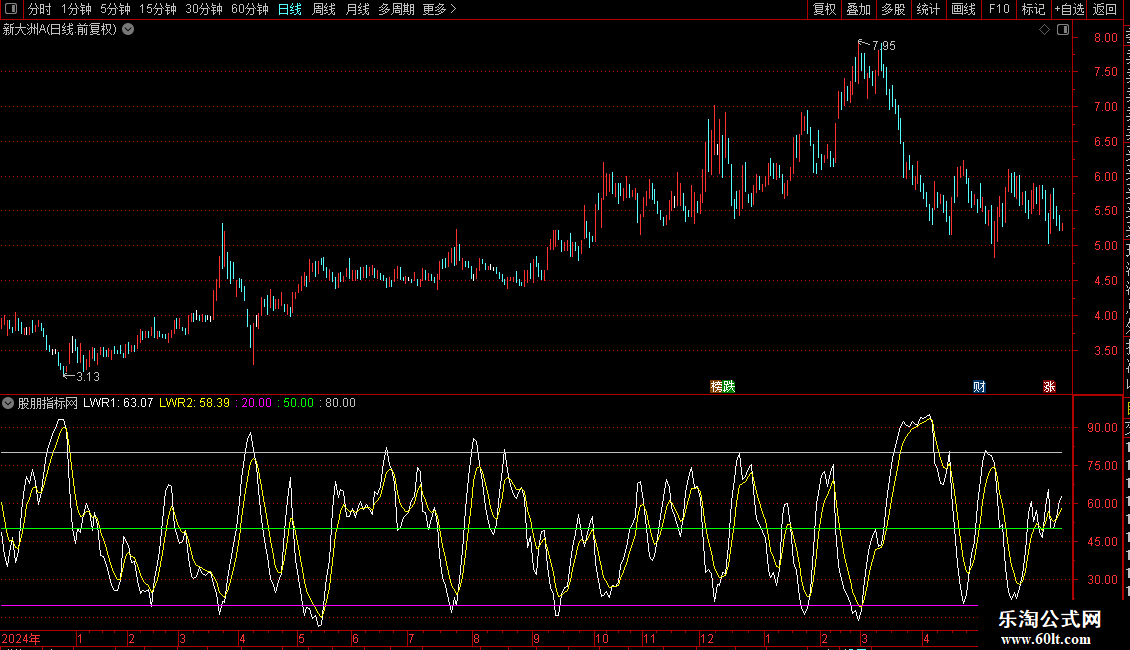The height and width of the screenshot is (650, 1130).
Task: Click the panel layout icon at top-left
Action: [x=11, y=9]
